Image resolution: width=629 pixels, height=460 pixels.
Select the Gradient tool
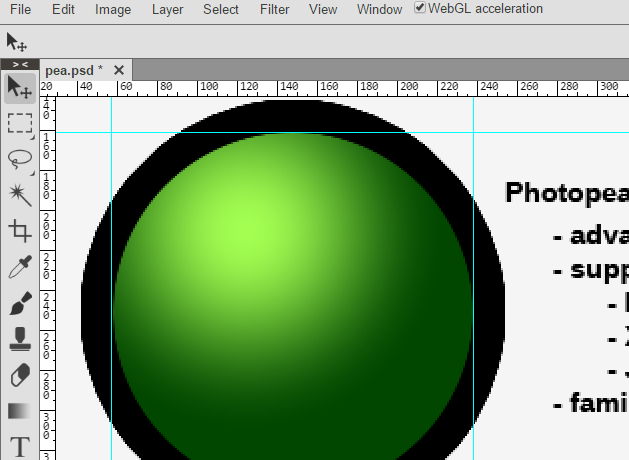point(20,411)
